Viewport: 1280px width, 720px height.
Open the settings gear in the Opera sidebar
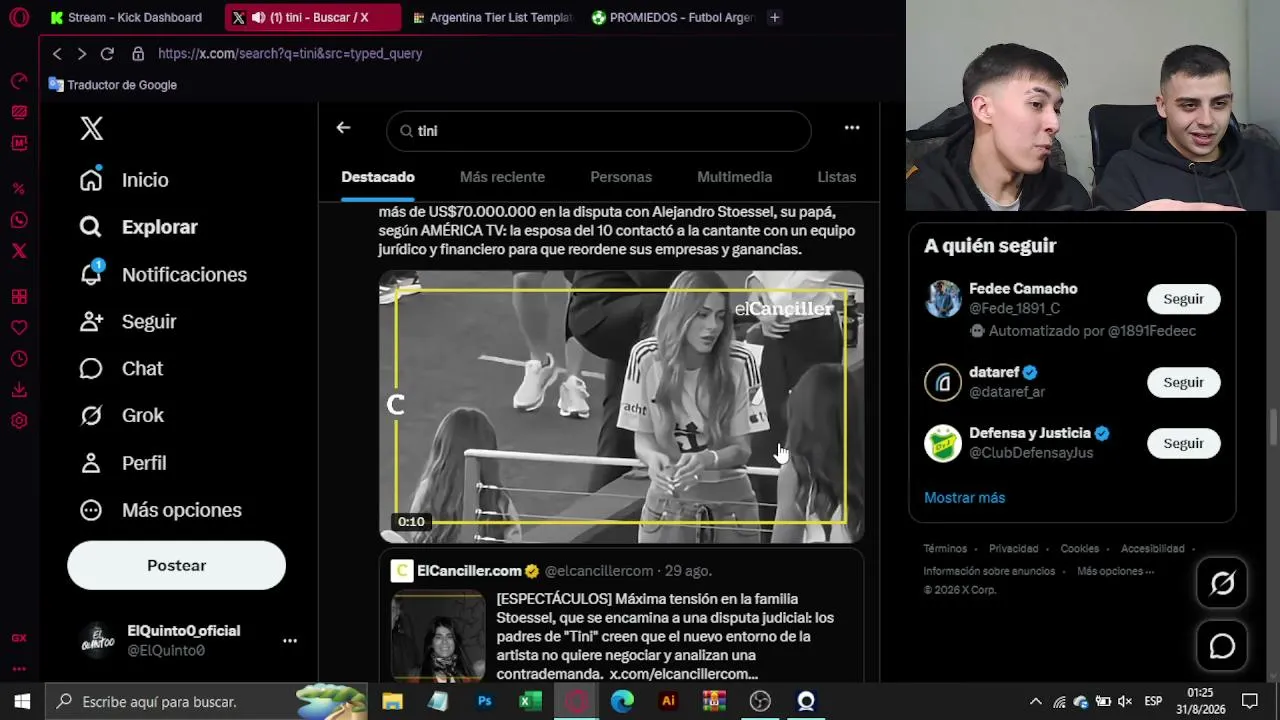point(19,421)
